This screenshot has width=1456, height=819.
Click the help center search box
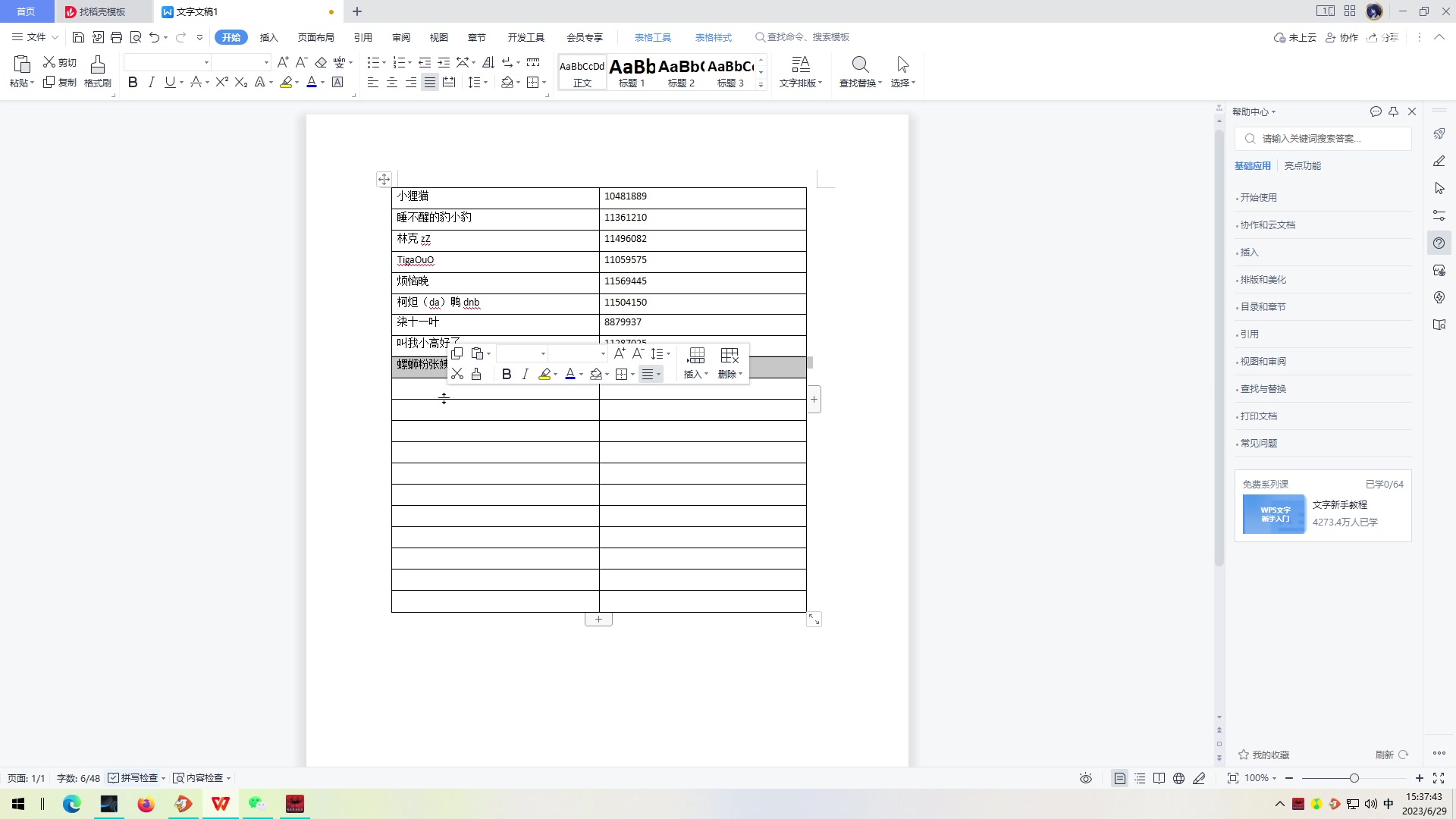(1323, 139)
